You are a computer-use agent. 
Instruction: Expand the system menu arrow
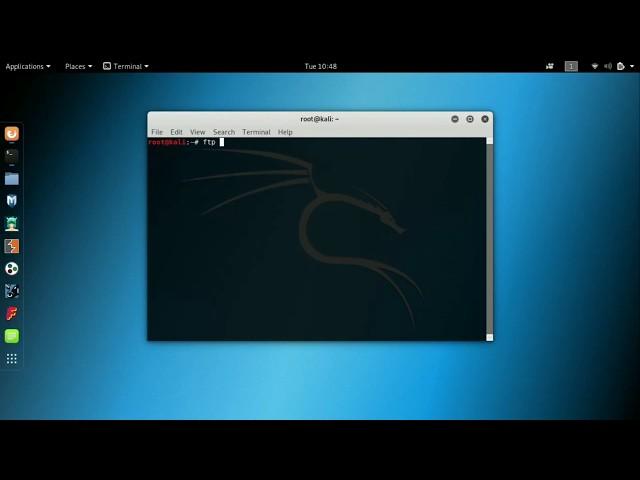click(x=632, y=66)
